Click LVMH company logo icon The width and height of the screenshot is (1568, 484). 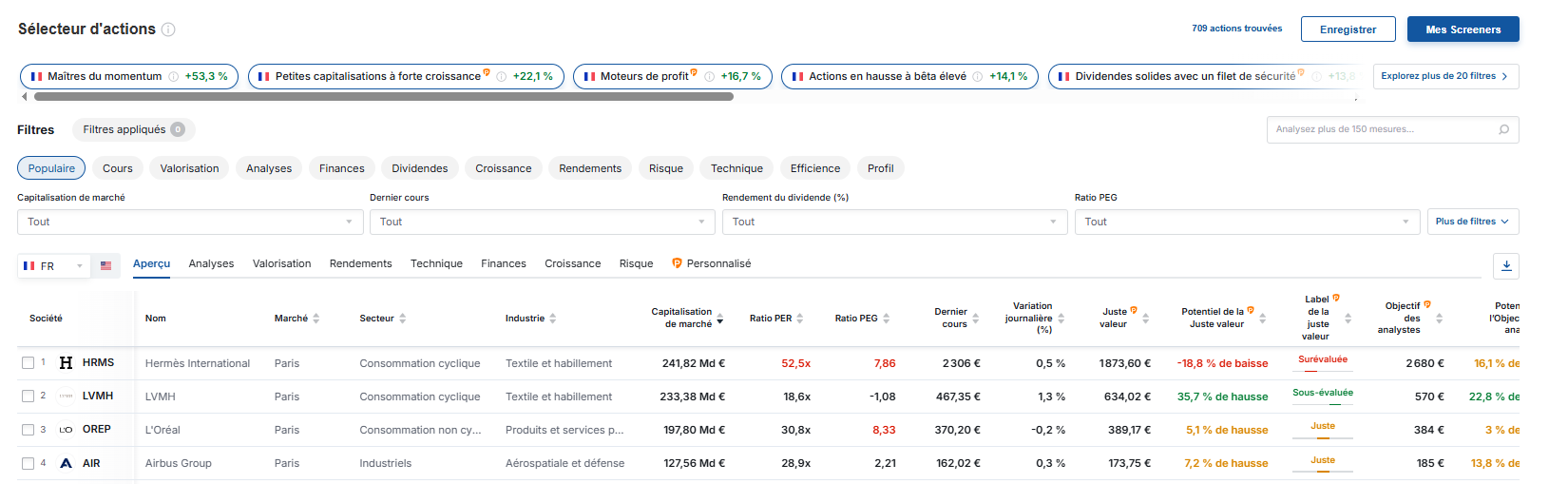point(66,397)
